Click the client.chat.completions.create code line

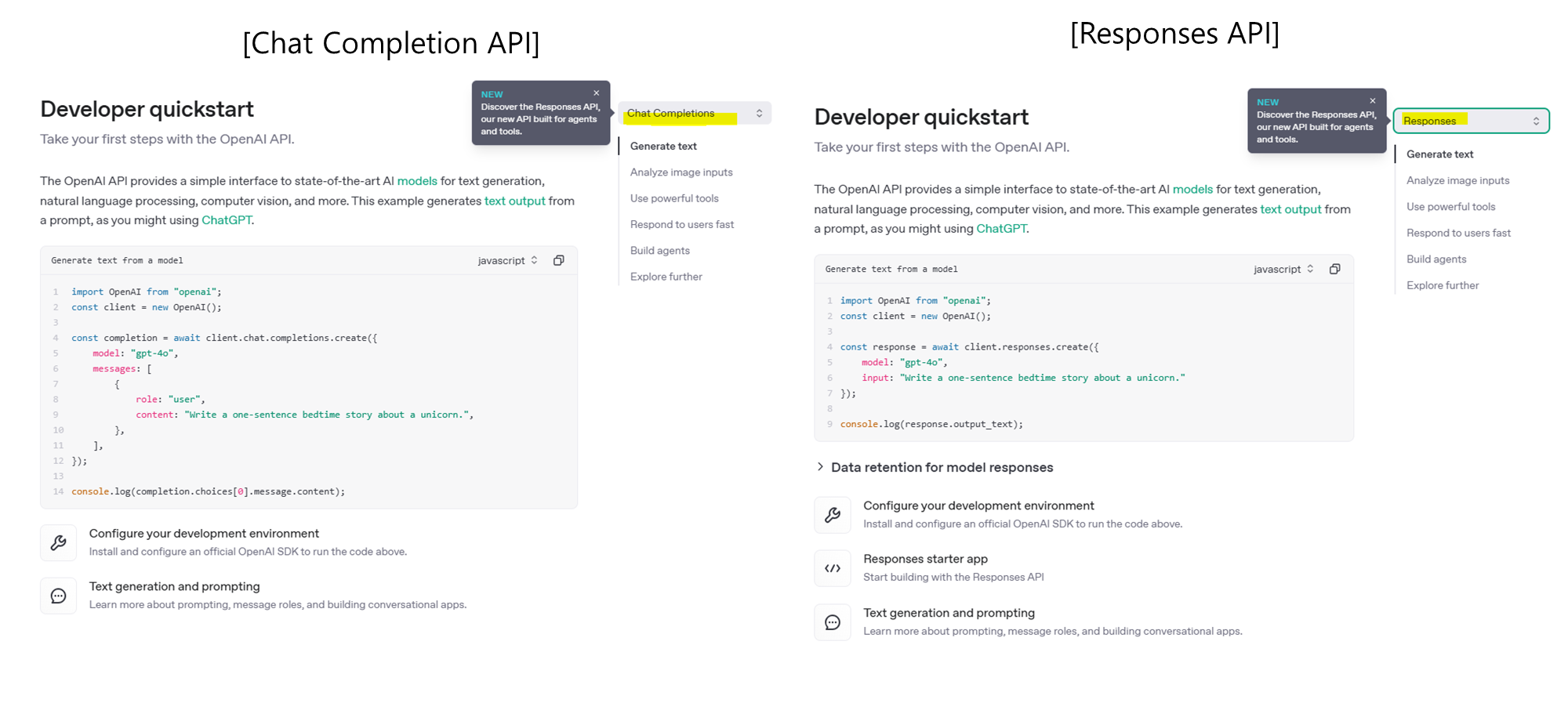pos(224,338)
